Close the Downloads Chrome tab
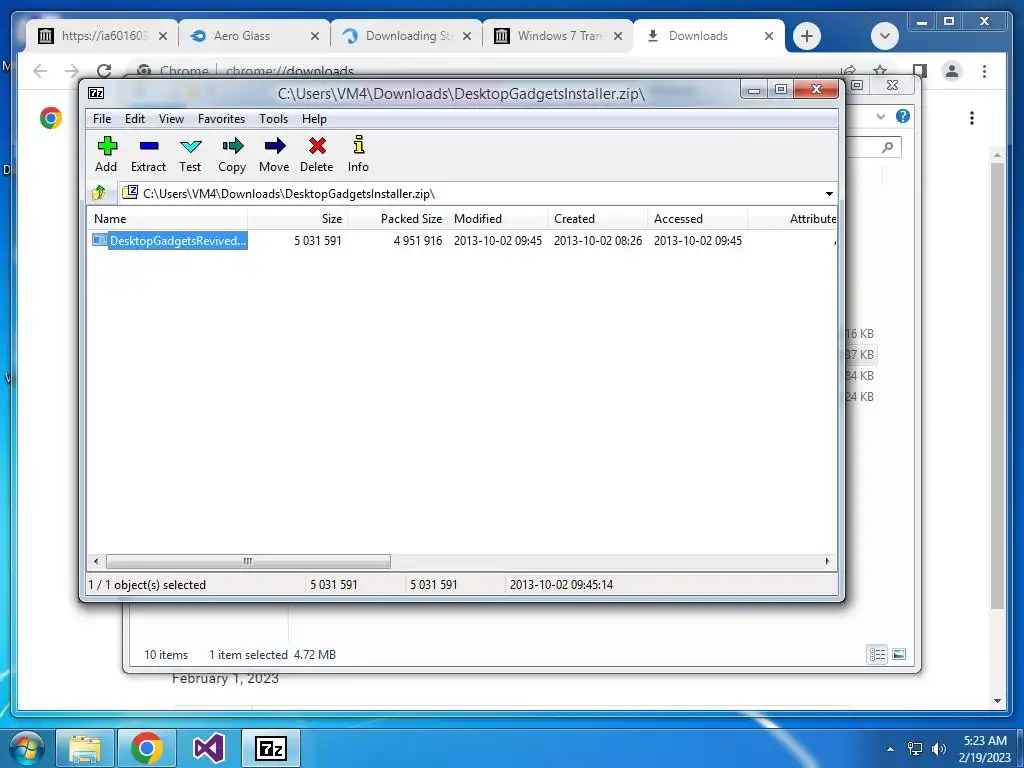1024x768 pixels. pos(769,36)
